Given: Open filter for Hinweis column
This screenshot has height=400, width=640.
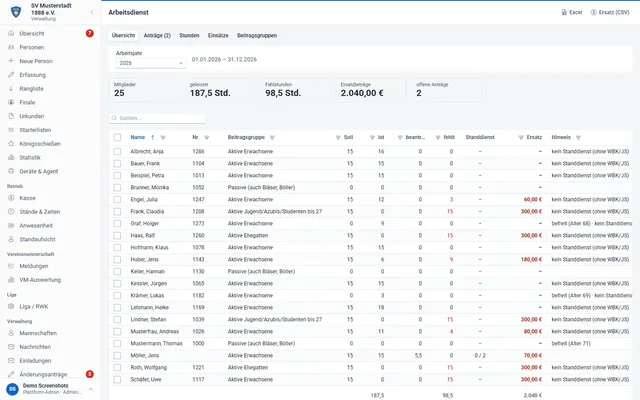Looking at the screenshot, I should (578, 138).
